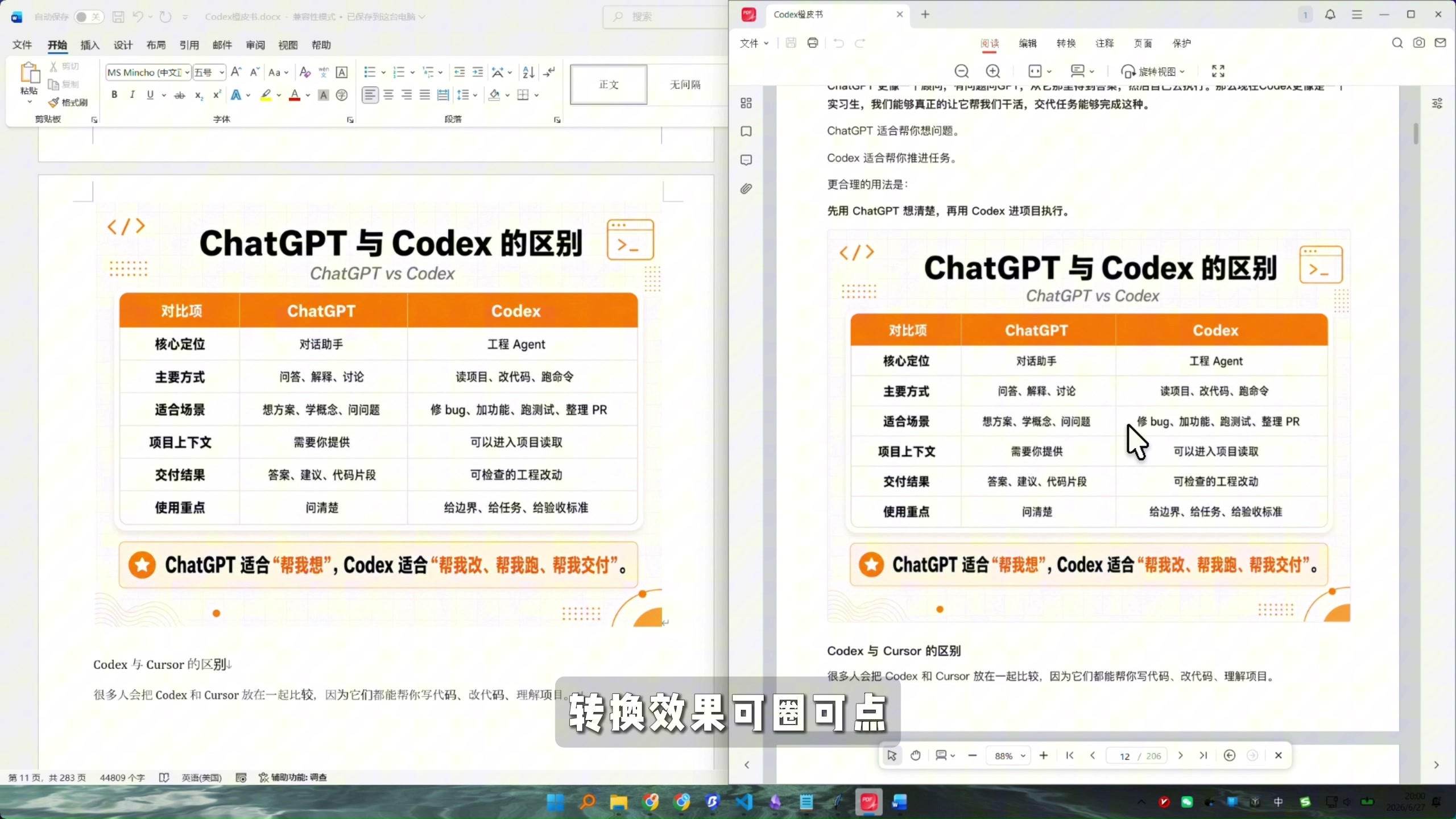
Task: Open the bookmarks icon in PDF sidebar
Action: [746, 131]
